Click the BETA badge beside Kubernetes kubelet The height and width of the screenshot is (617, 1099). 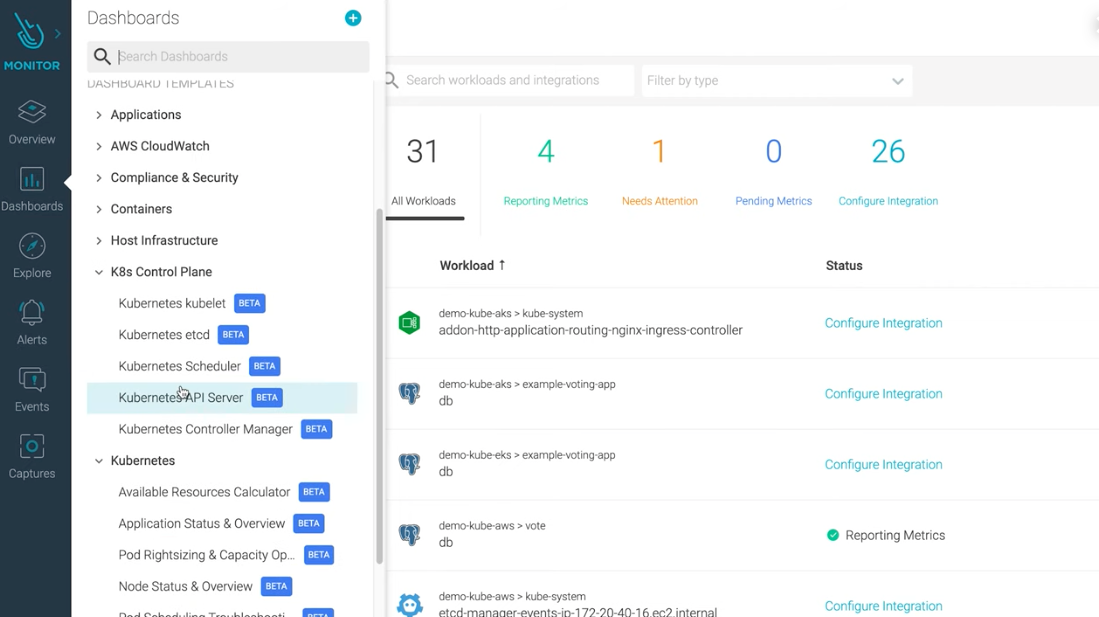[250, 304]
